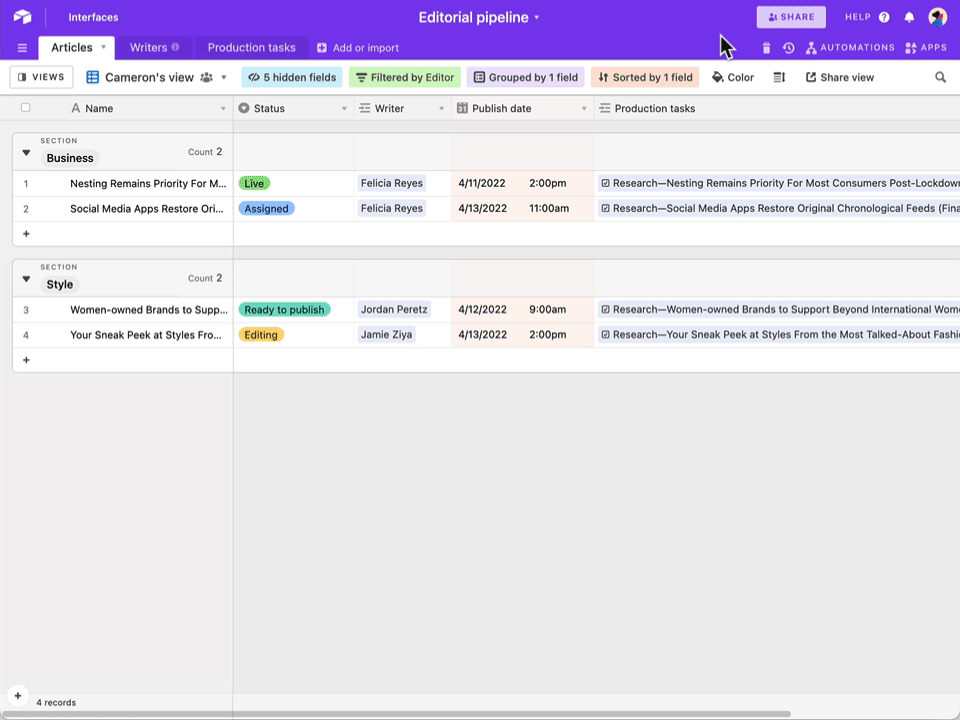Open the views sidebar hamburger icon

coord(22,46)
